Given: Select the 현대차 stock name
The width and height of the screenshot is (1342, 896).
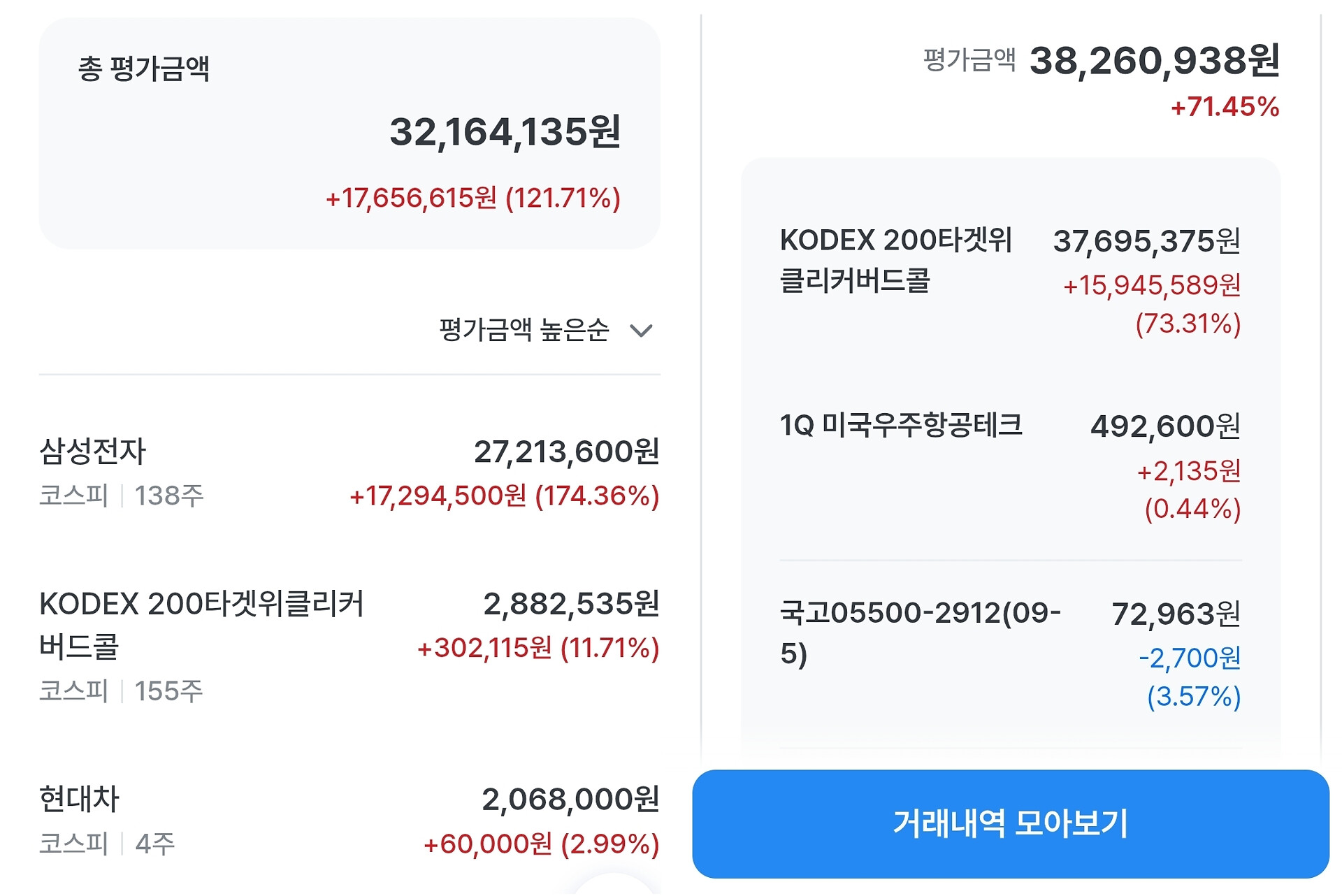Looking at the screenshot, I should pos(80,799).
